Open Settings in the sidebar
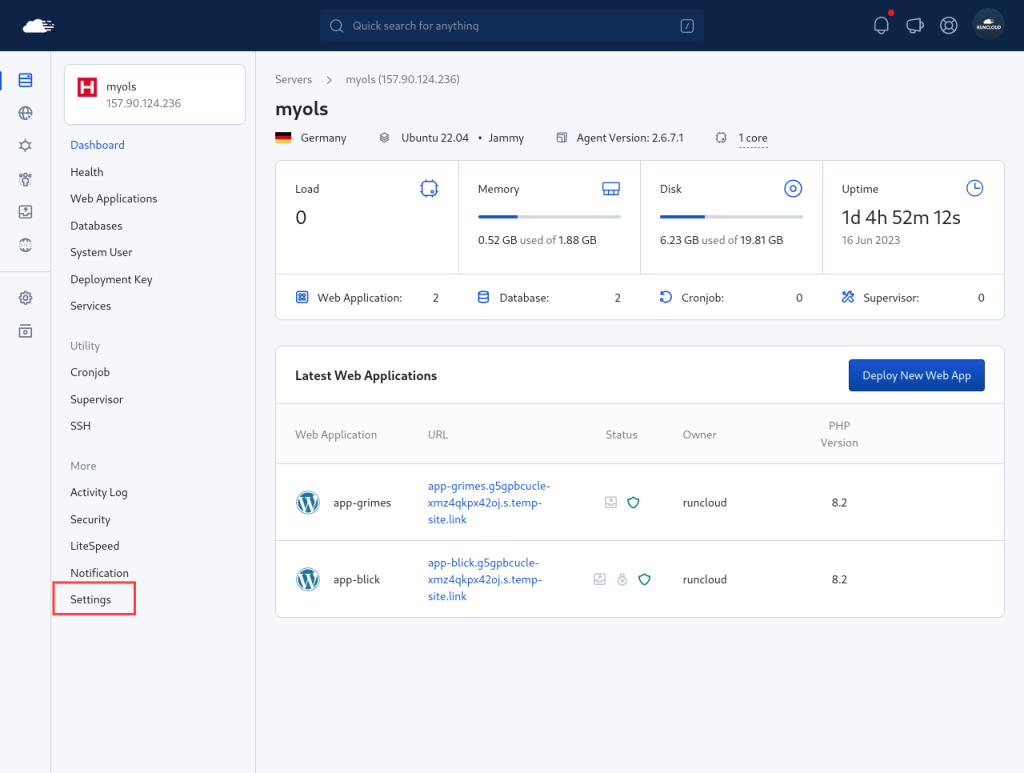The height and width of the screenshot is (773, 1024). [91, 599]
